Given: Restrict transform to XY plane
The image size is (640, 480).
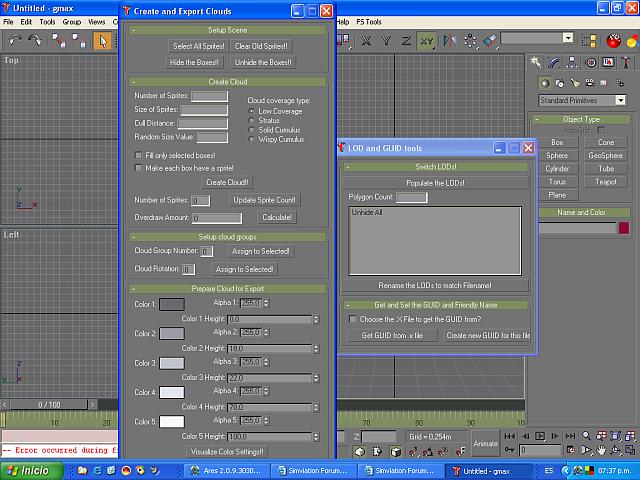Looking at the screenshot, I should pyautogui.click(x=426, y=41).
